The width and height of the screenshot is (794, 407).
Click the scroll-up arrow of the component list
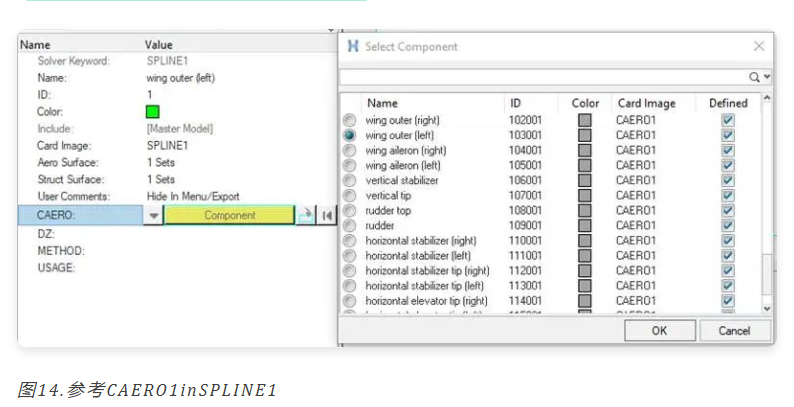(x=767, y=98)
